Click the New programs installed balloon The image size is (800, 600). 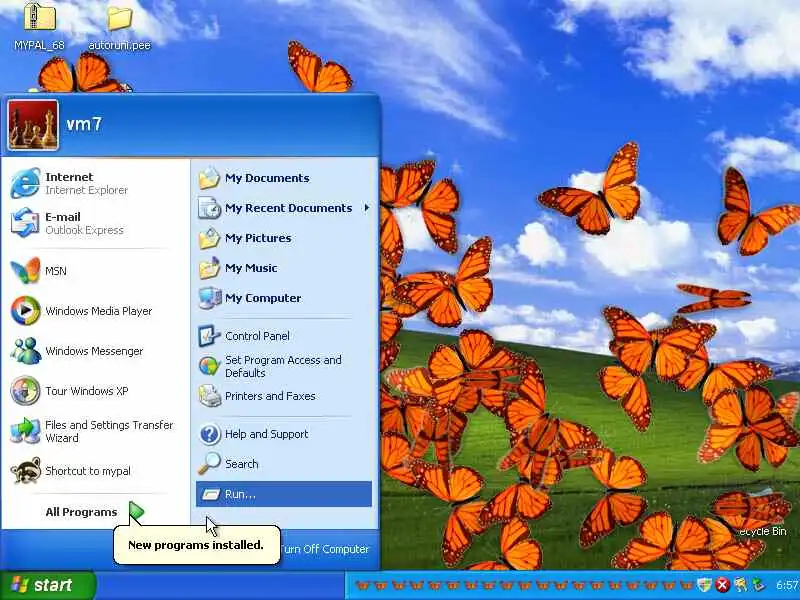[196, 545]
